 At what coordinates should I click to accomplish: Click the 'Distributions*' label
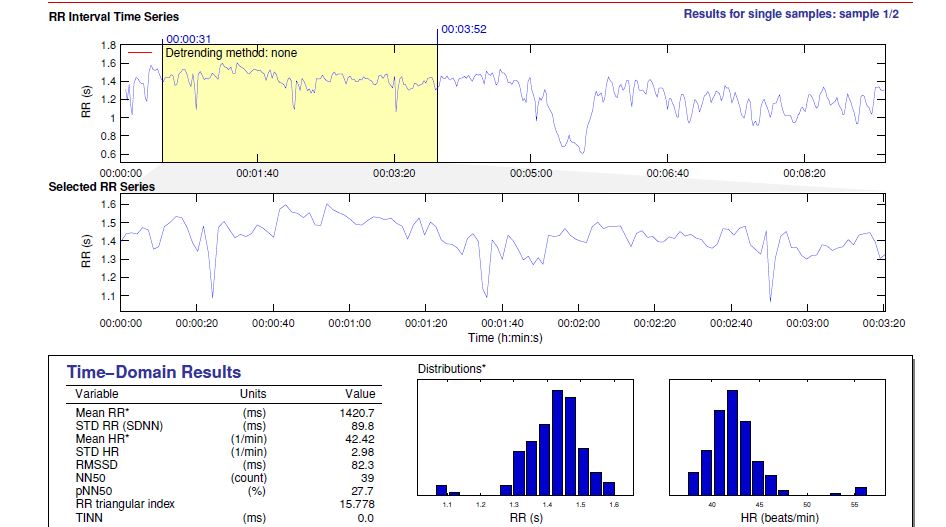click(452, 368)
